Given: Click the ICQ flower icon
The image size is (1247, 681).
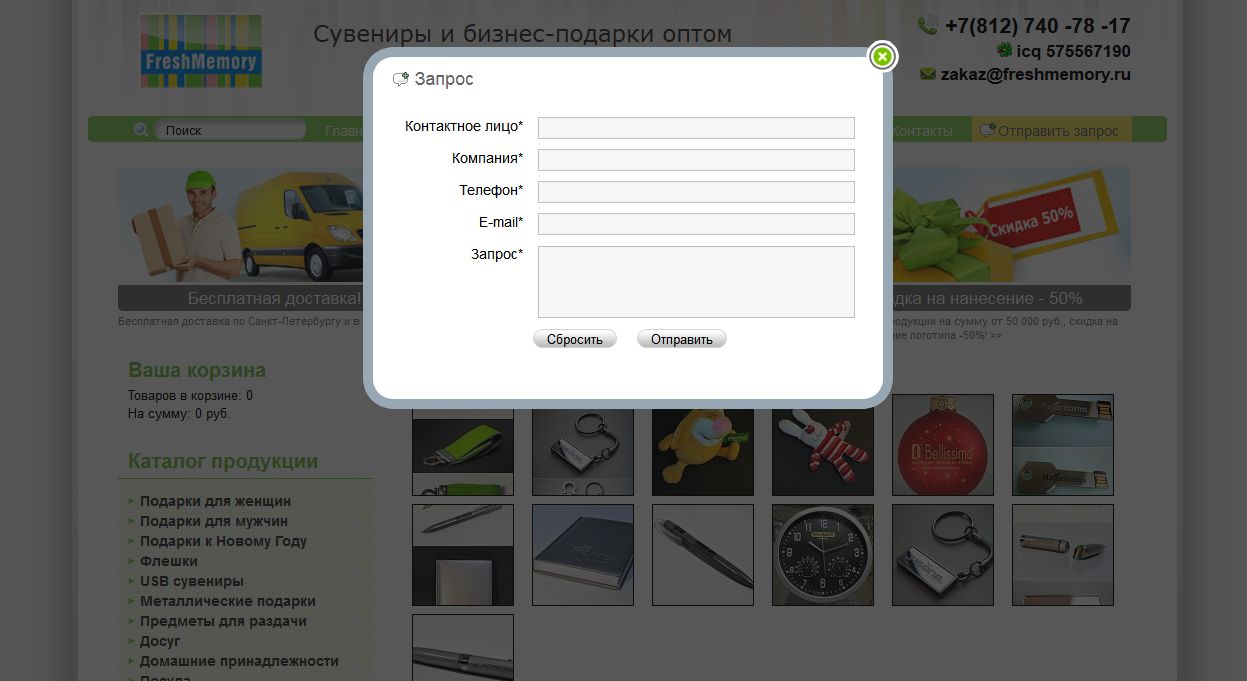Looking at the screenshot, I should click(1004, 50).
